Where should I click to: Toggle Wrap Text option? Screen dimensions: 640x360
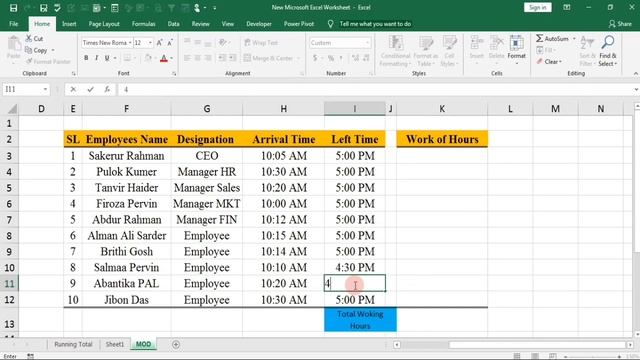coord(261,42)
